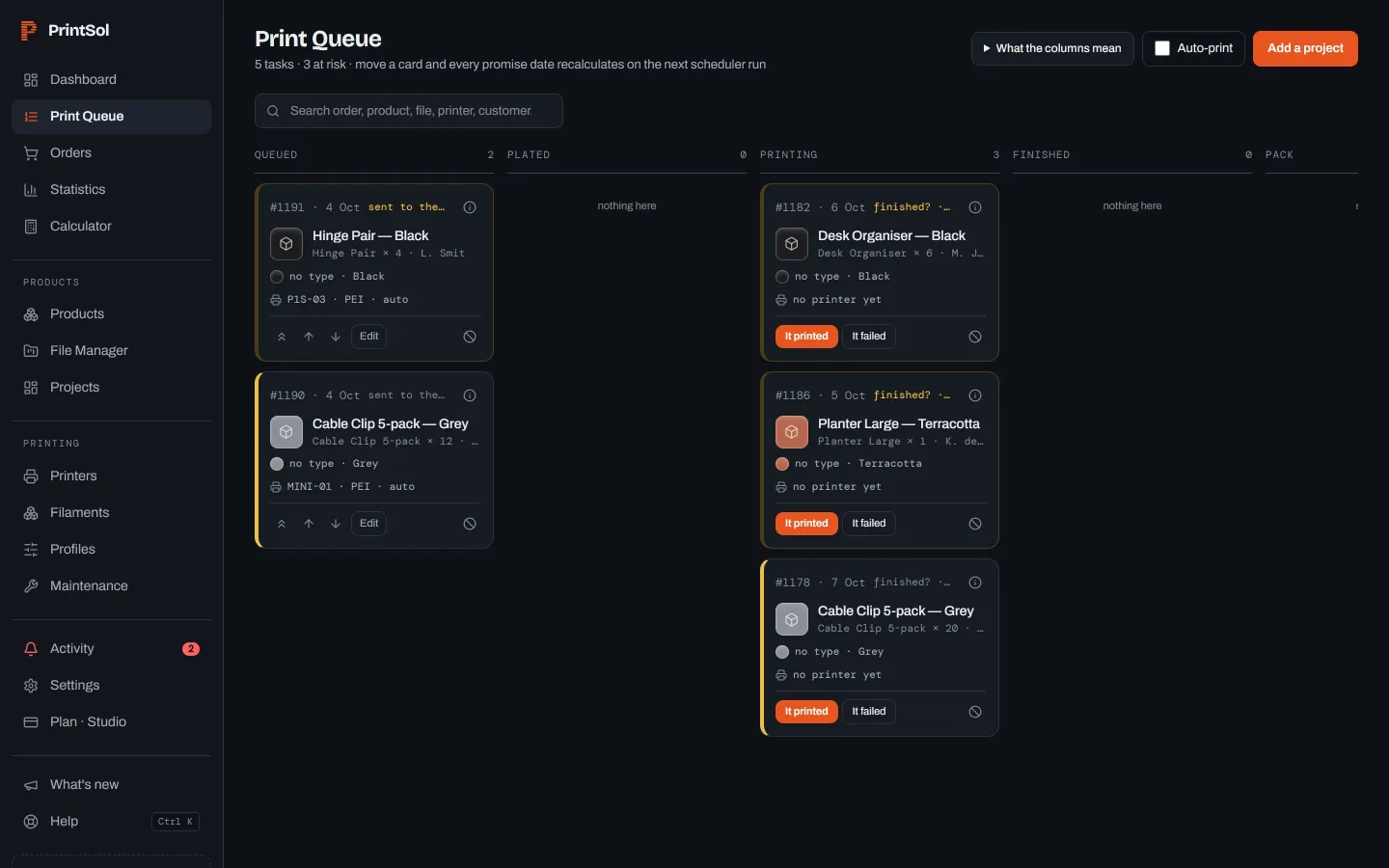
Task: Cancel the Planter Large — Terracotta print
Action: pyautogui.click(x=975, y=524)
